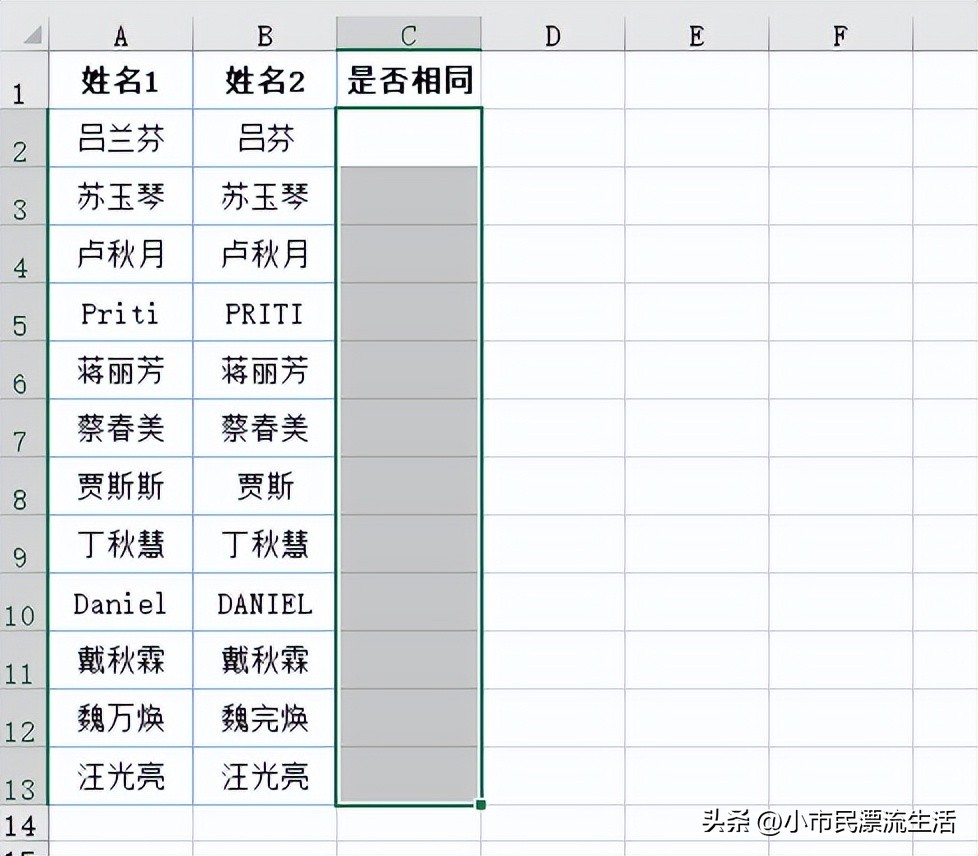Select 苏玉琴 in column B
978x856 pixels.
click(x=264, y=196)
